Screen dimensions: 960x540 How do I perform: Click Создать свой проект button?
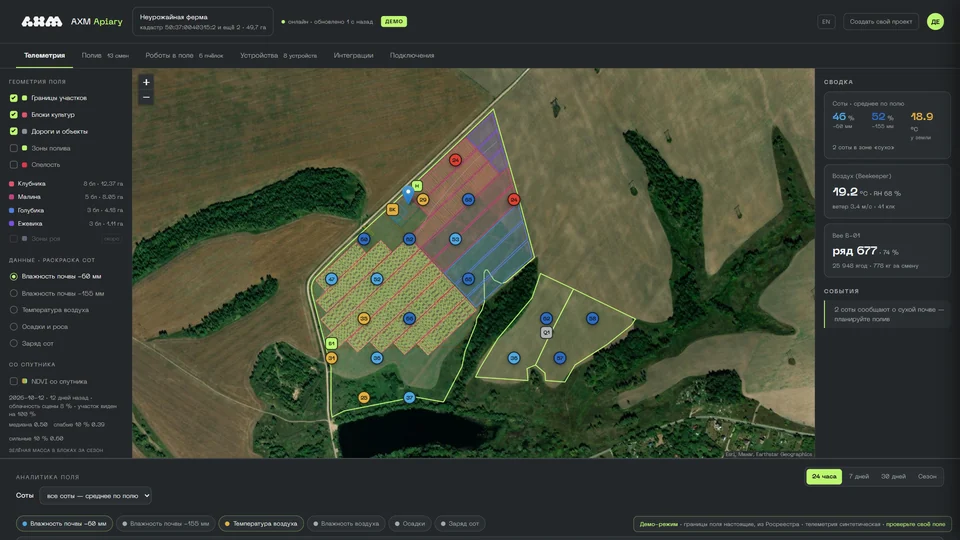[x=880, y=21]
